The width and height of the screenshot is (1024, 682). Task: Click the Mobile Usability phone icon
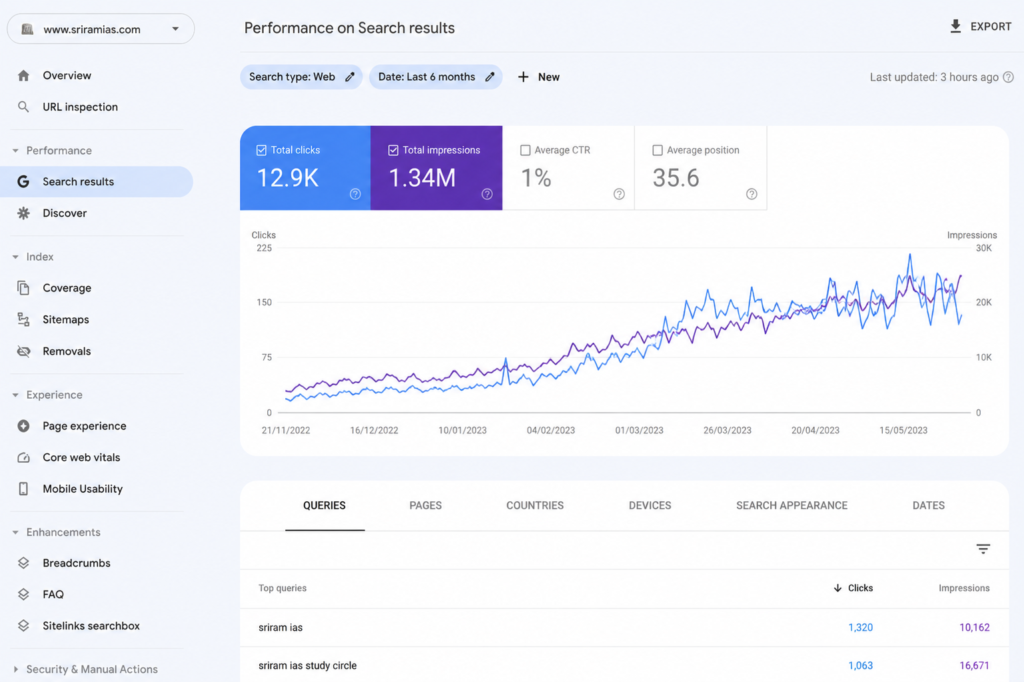tap(24, 489)
